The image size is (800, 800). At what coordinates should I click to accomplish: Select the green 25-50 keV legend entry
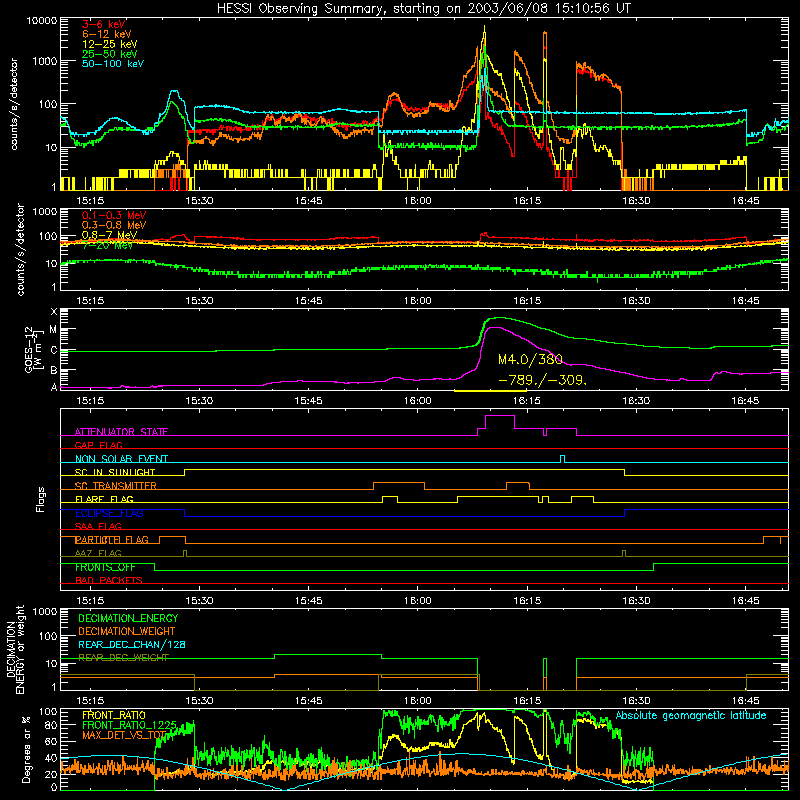[109, 54]
